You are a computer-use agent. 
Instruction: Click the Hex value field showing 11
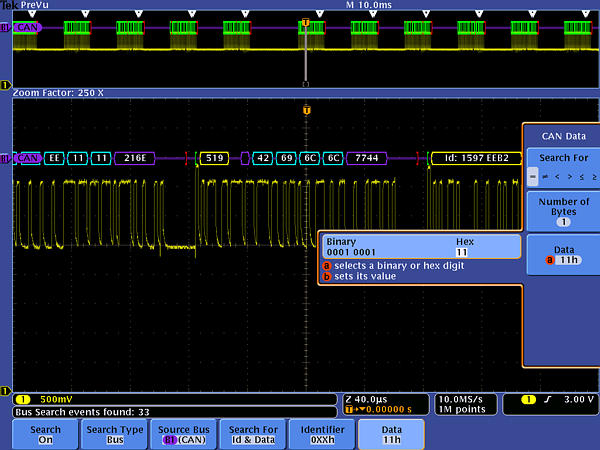[463, 253]
